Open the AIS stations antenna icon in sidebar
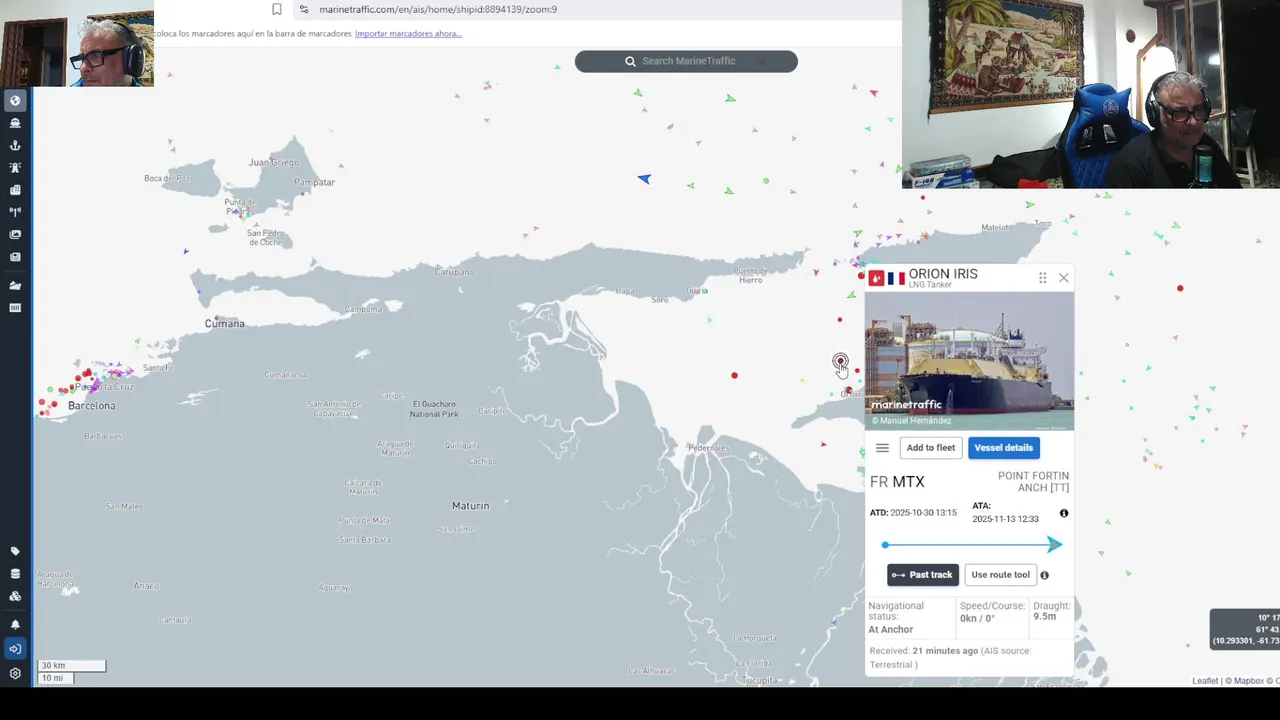This screenshot has width=1280, height=720. click(x=15, y=212)
